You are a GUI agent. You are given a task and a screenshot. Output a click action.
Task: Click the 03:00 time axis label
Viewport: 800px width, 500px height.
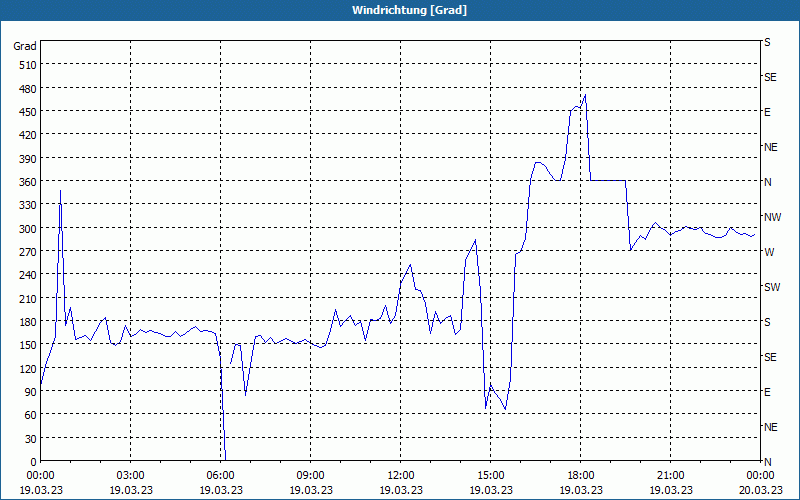tap(131, 476)
